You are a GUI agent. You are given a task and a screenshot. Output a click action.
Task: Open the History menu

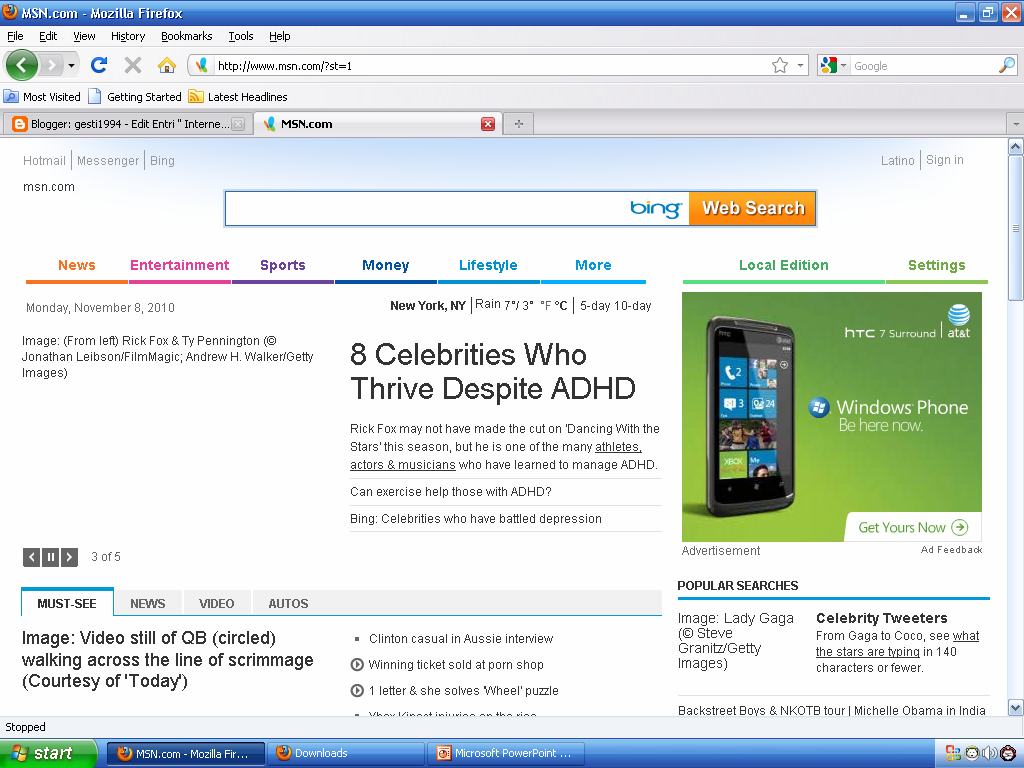[x=128, y=36]
